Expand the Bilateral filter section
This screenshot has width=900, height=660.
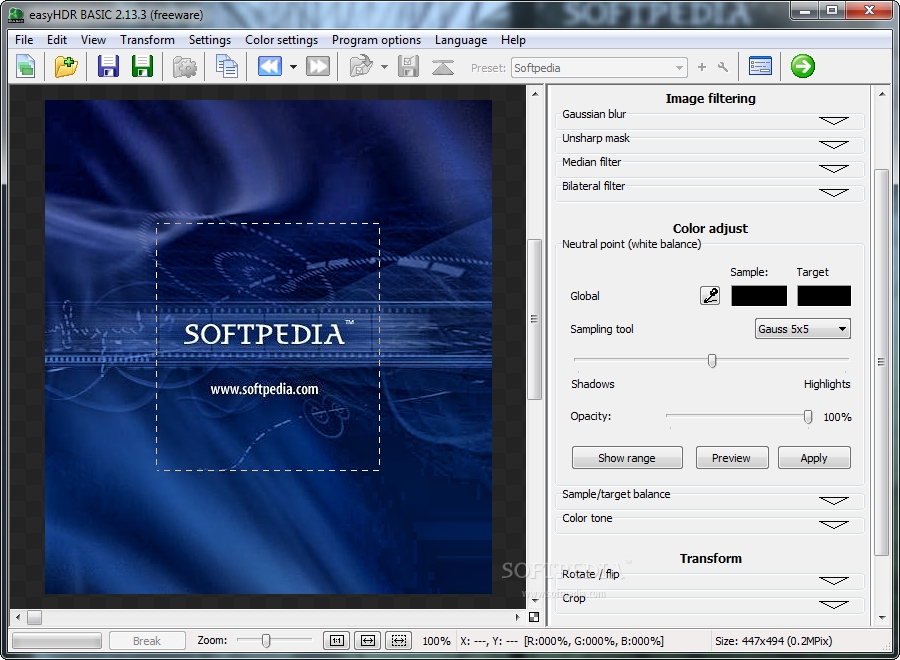[833, 193]
